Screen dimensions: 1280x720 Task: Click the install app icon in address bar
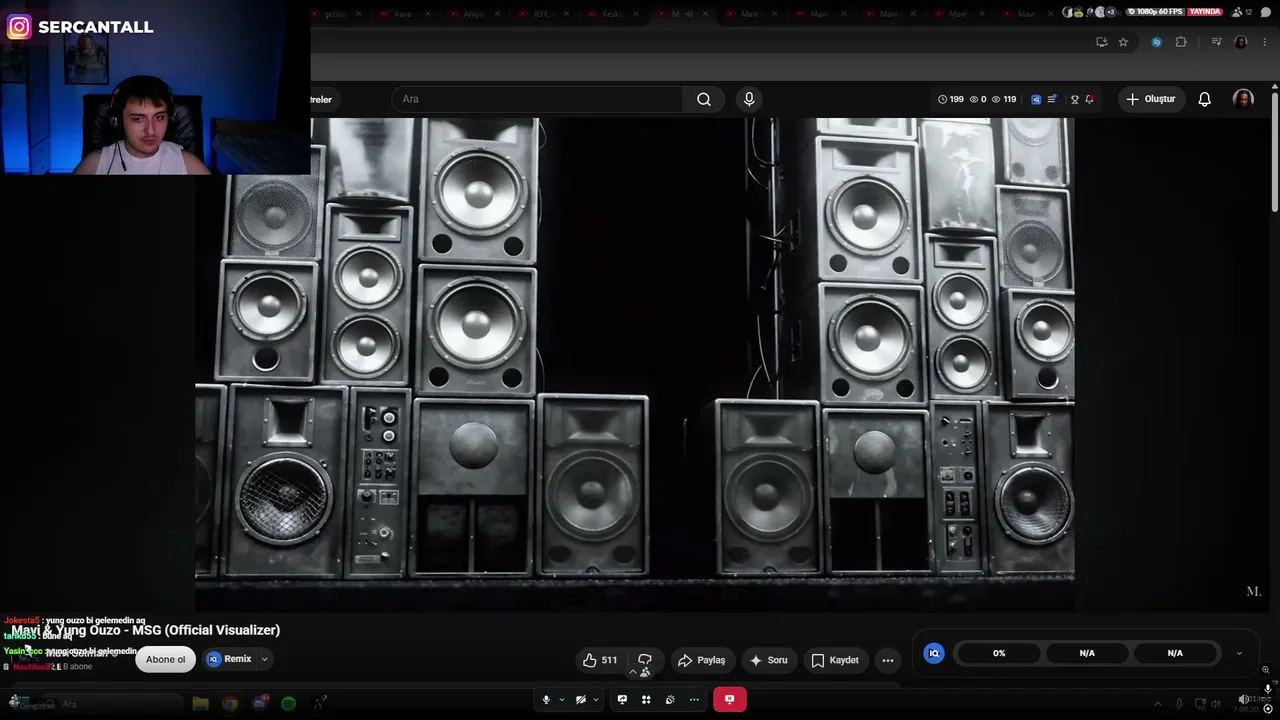click(1101, 42)
